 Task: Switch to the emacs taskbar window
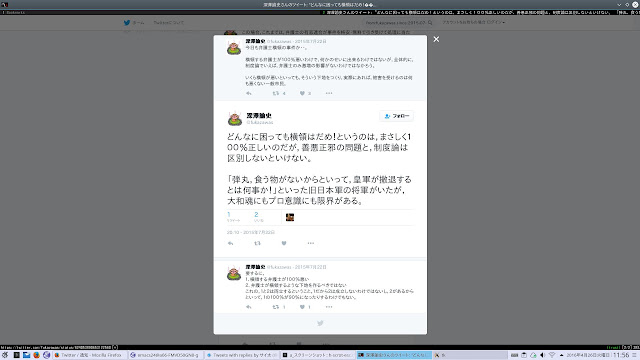point(165,355)
